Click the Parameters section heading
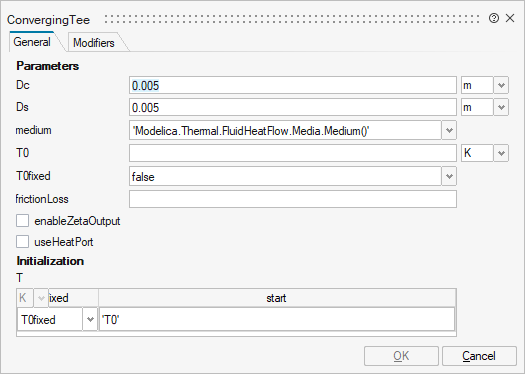This screenshot has height=374, width=525. coord(48,66)
